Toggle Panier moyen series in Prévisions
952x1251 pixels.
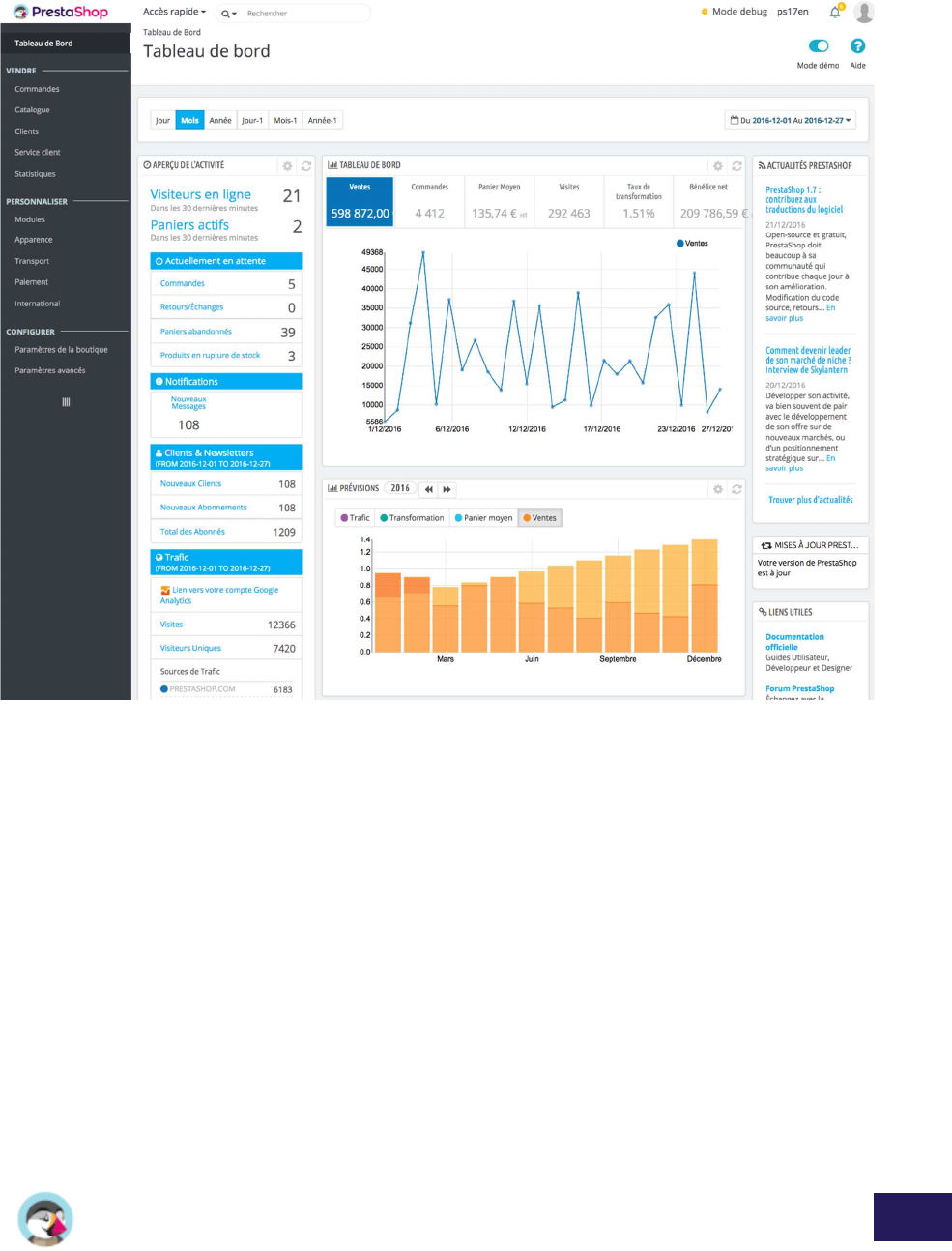tap(483, 518)
